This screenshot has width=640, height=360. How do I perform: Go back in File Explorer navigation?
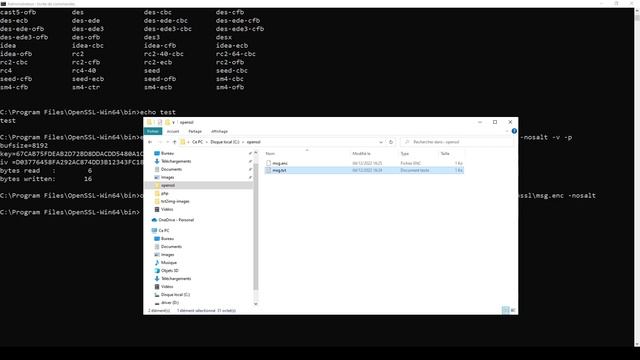pyautogui.click(x=150, y=142)
